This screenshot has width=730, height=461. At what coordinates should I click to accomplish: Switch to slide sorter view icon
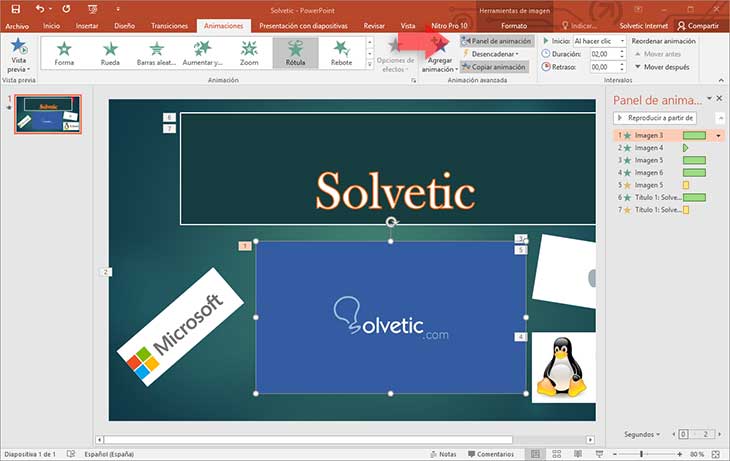556,454
